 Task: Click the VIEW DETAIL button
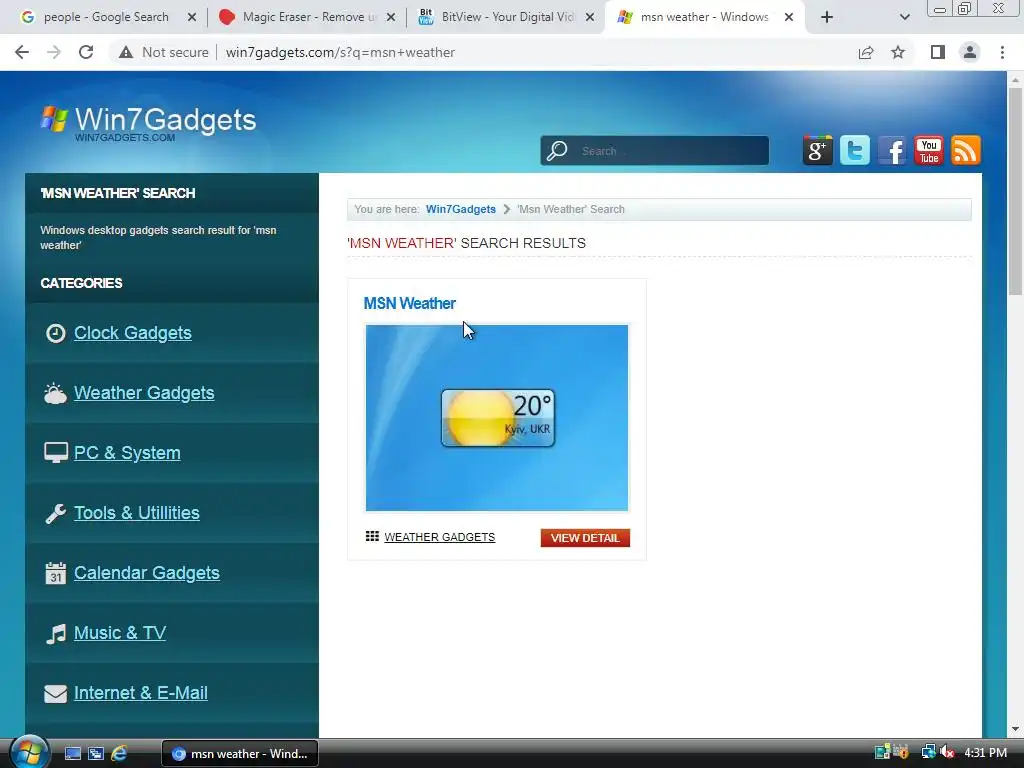tap(585, 537)
